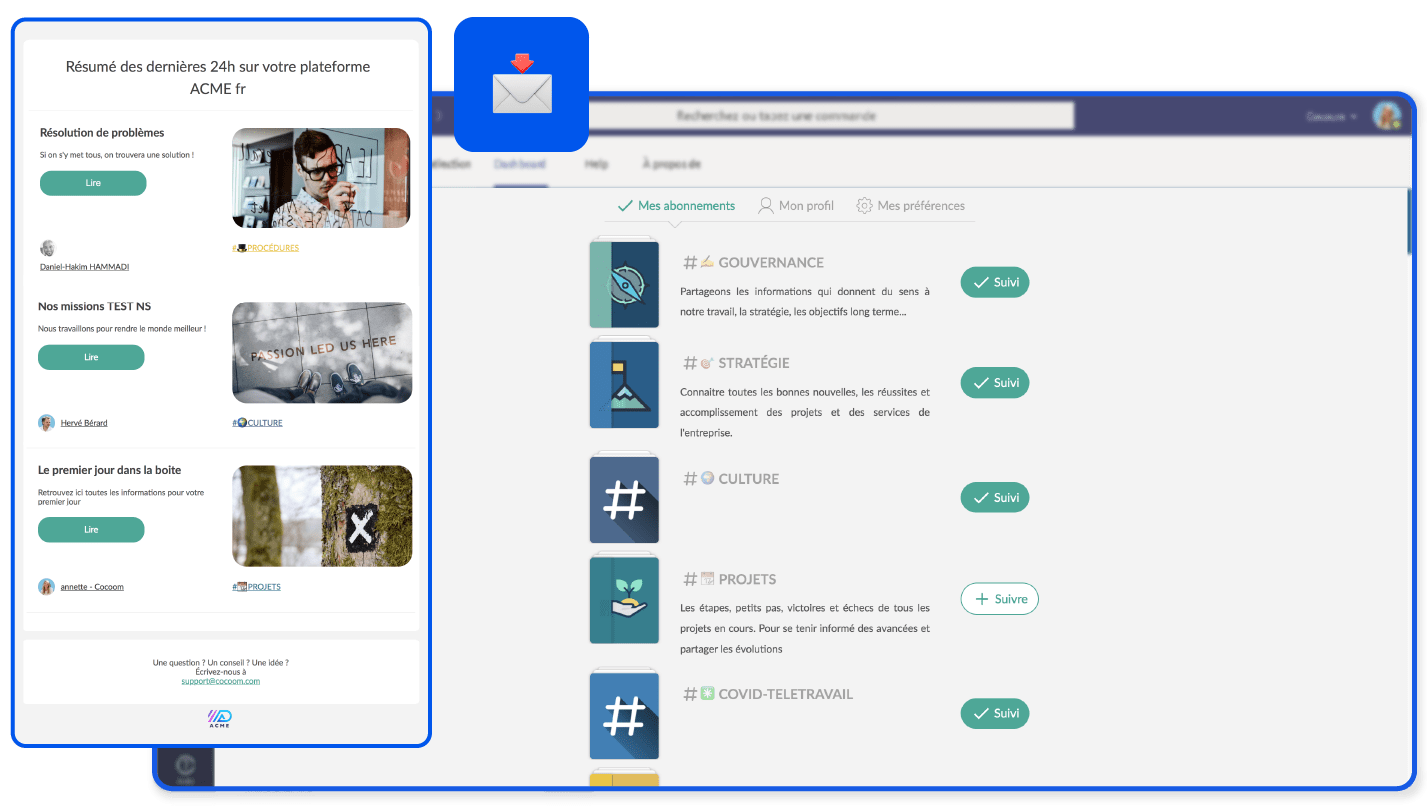Click the annette - Cocoom author link
This screenshot has width=1427, height=807.
pyautogui.click(x=92, y=587)
